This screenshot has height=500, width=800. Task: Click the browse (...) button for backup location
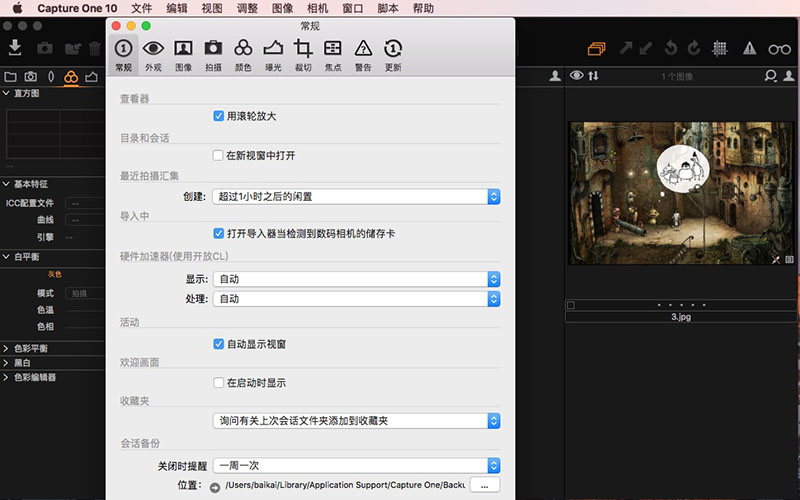click(x=484, y=485)
